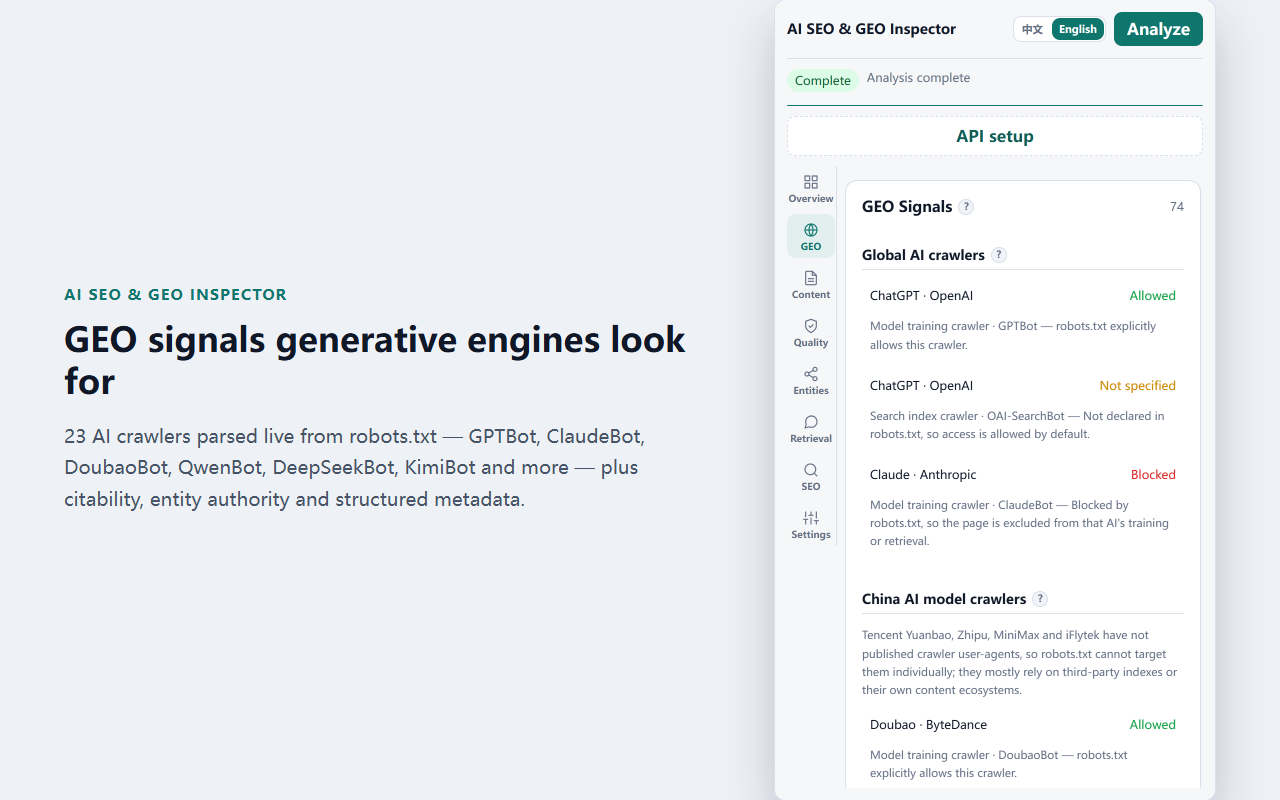Select the Claude · Anthropic row

tap(1023, 475)
